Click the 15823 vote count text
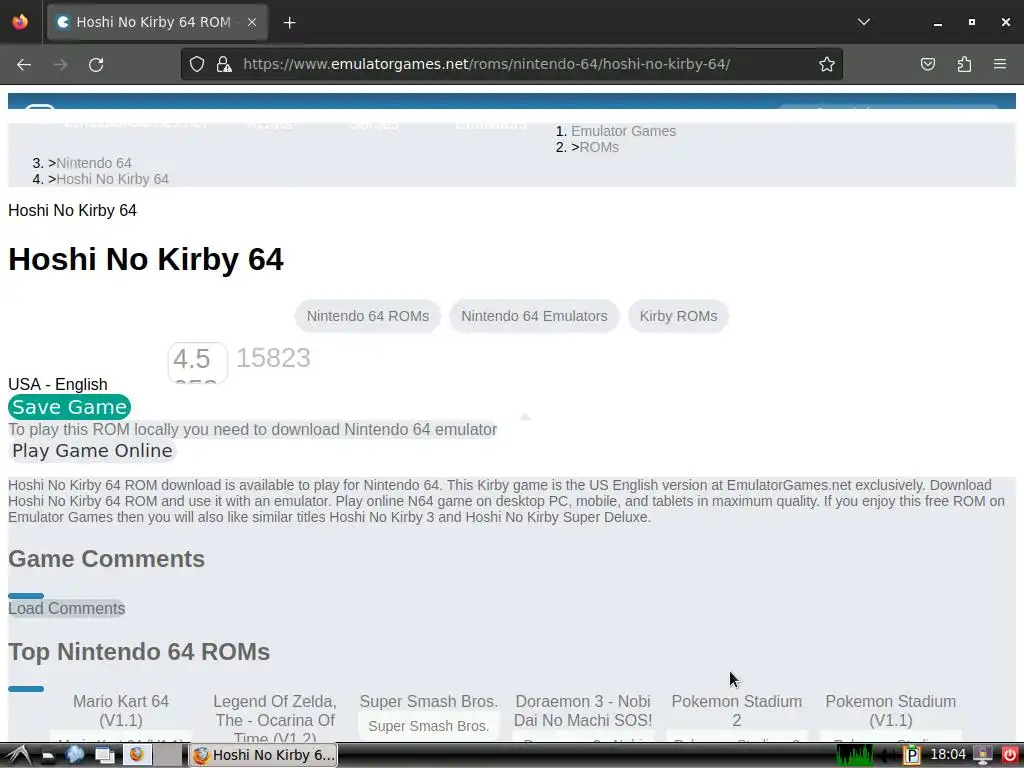Image resolution: width=1024 pixels, height=768 pixels. pyautogui.click(x=273, y=358)
